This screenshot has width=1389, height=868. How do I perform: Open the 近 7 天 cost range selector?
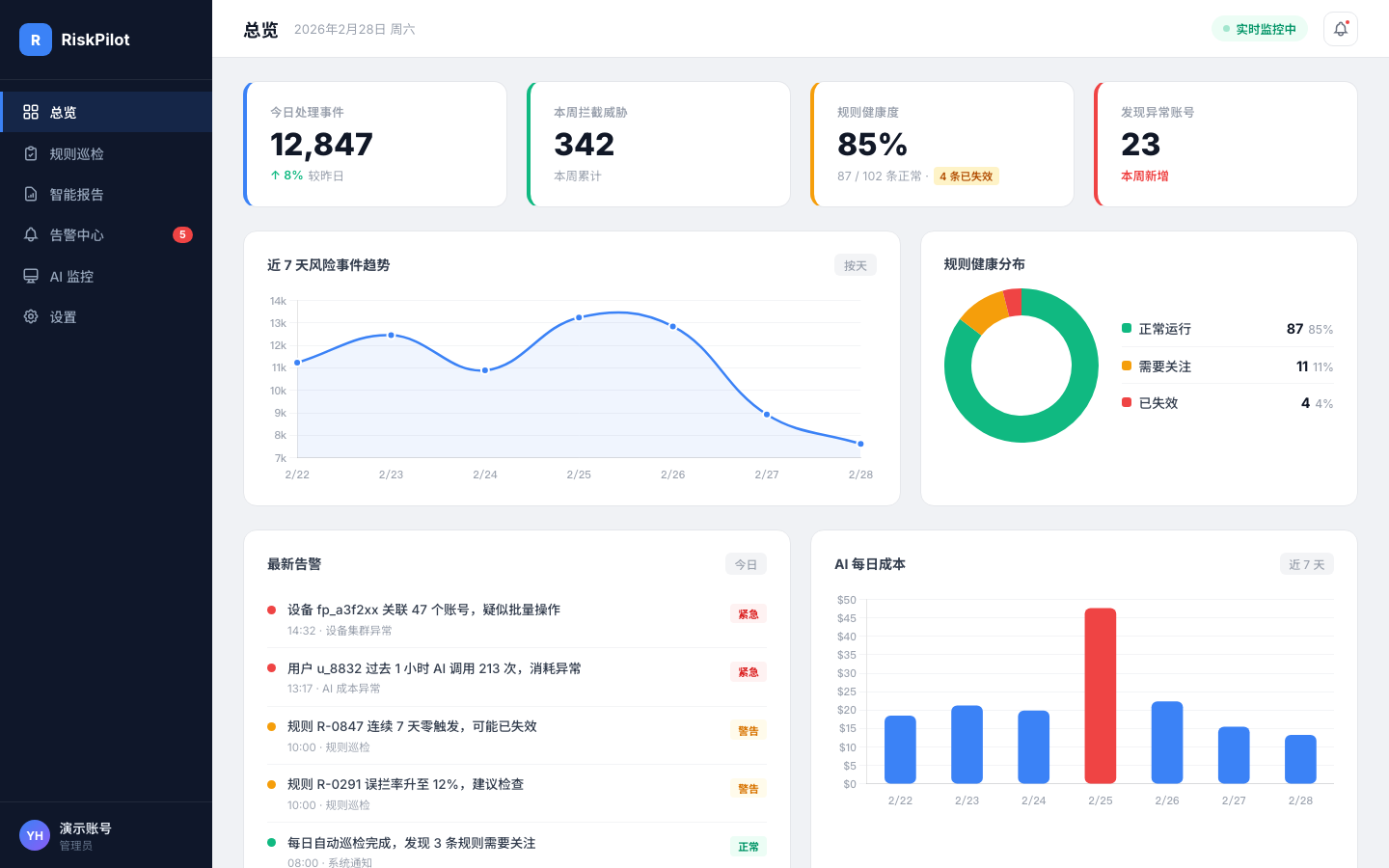1306,564
